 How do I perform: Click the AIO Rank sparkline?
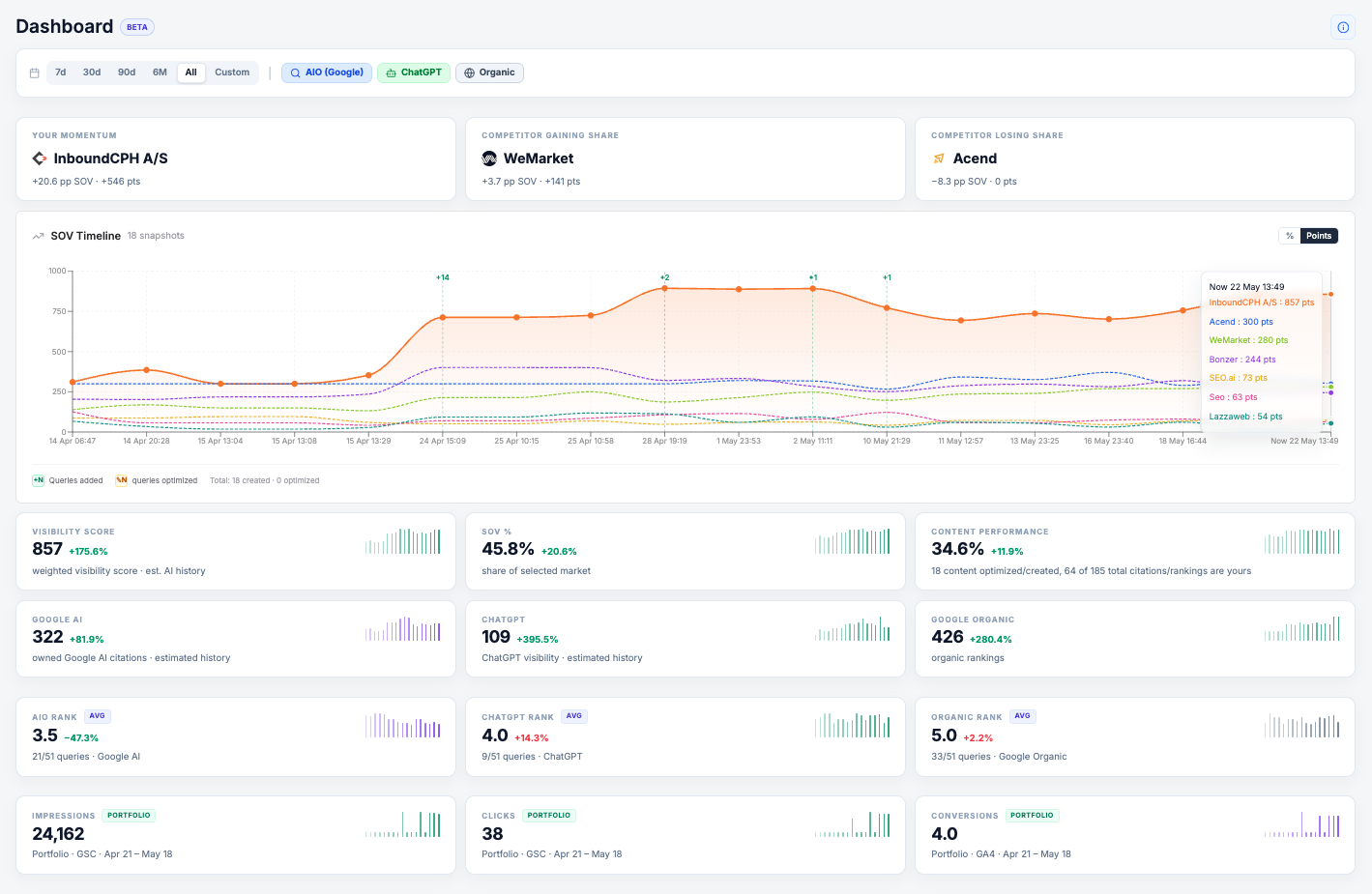(403, 726)
